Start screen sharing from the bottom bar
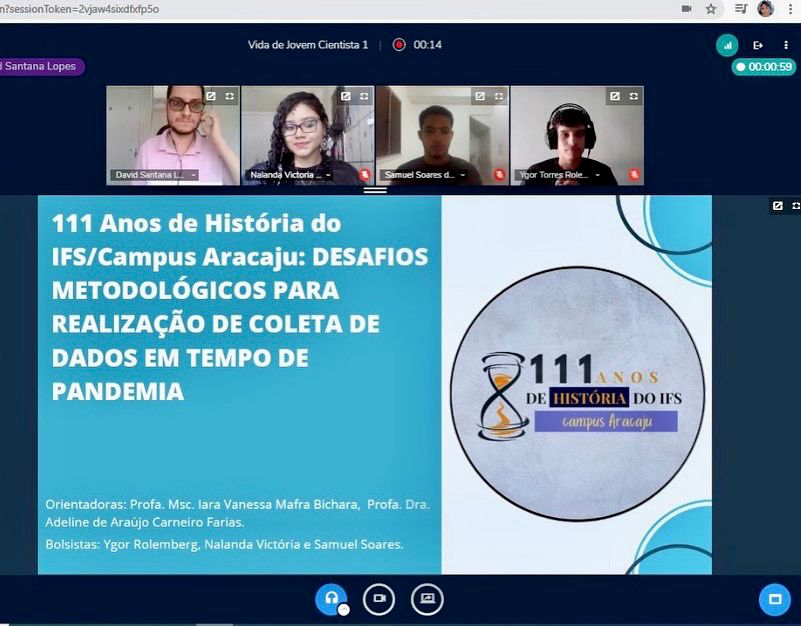This screenshot has height=626, width=801. click(427, 598)
